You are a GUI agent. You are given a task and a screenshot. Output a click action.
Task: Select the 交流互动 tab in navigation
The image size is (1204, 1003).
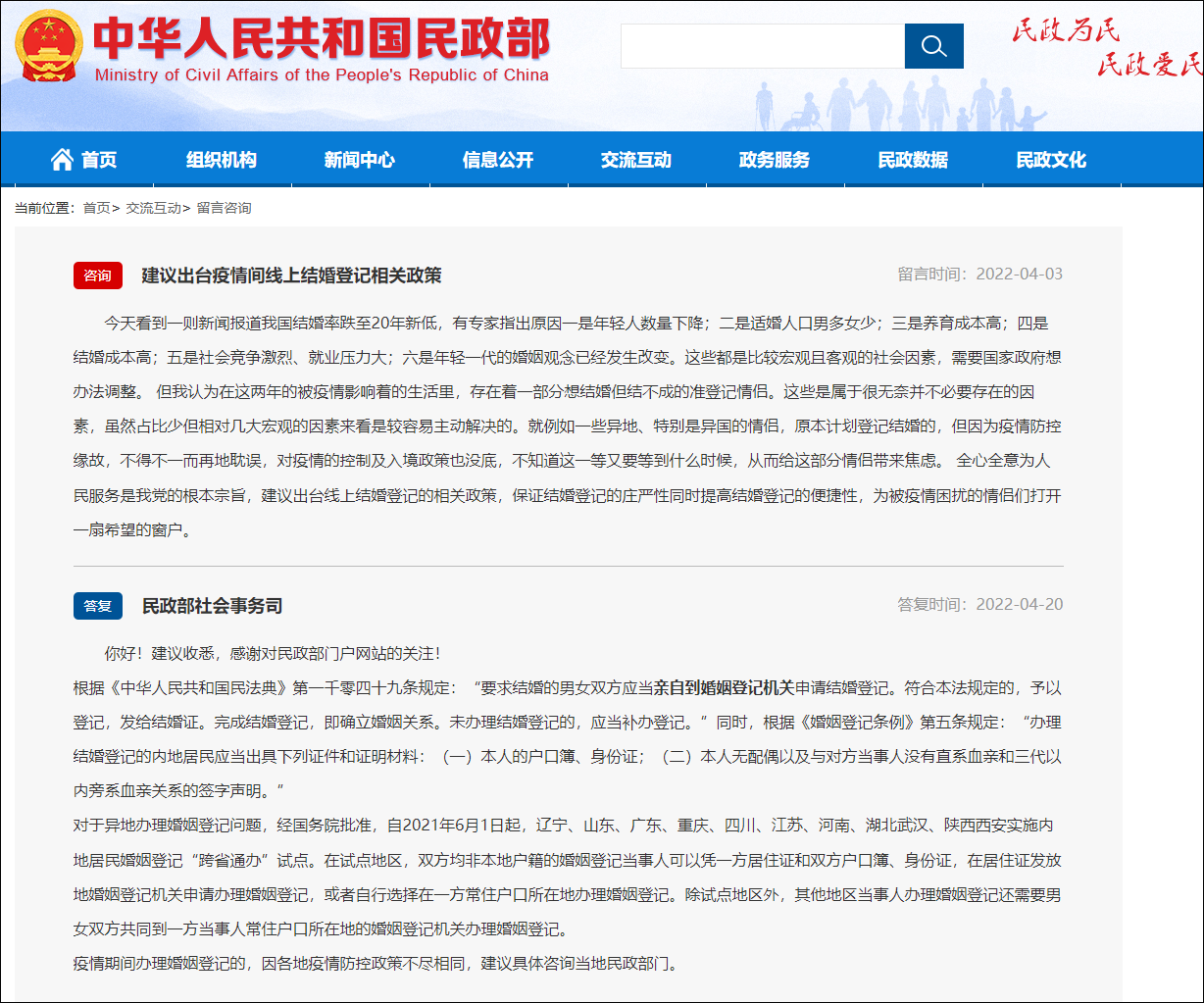click(x=636, y=159)
